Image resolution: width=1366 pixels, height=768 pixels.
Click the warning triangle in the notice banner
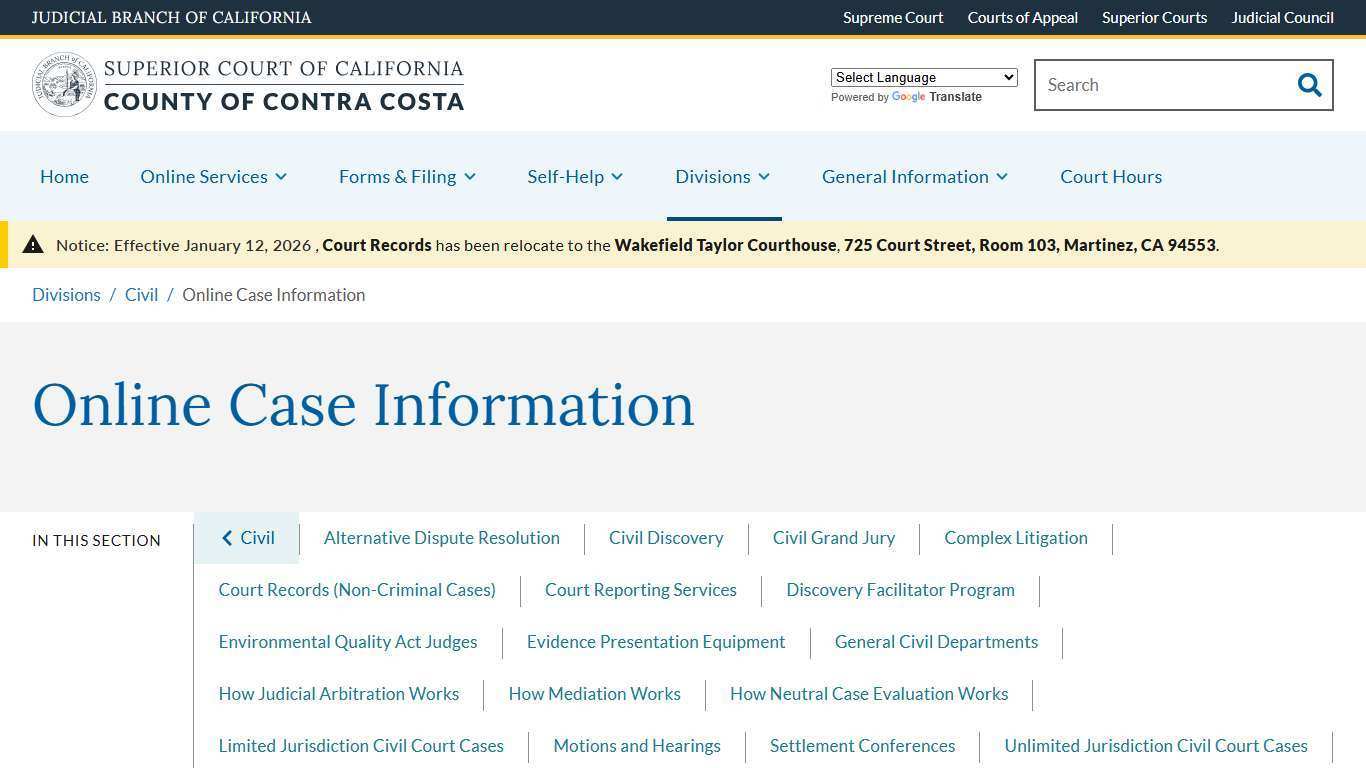[33, 244]
